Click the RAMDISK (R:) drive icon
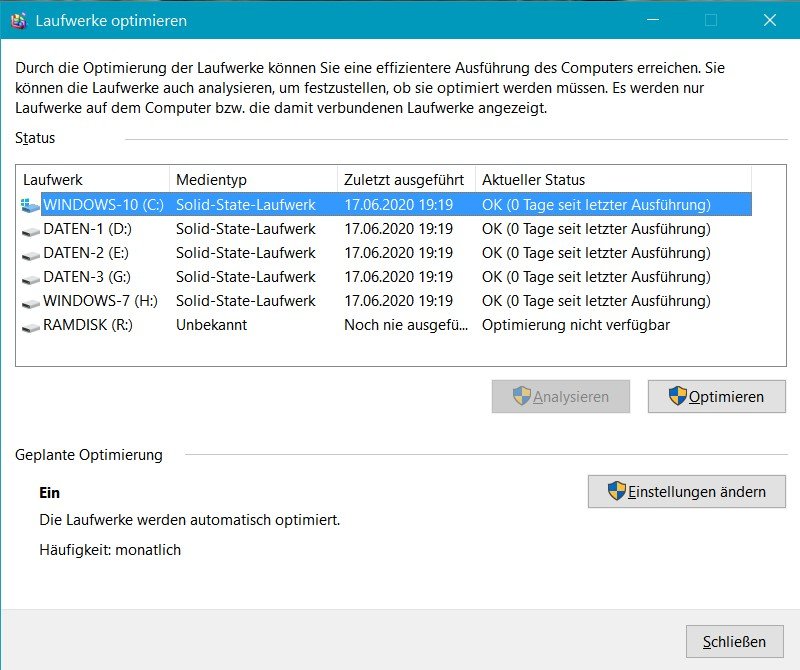Viewport: 800px width, 670px height. (31, 327)
